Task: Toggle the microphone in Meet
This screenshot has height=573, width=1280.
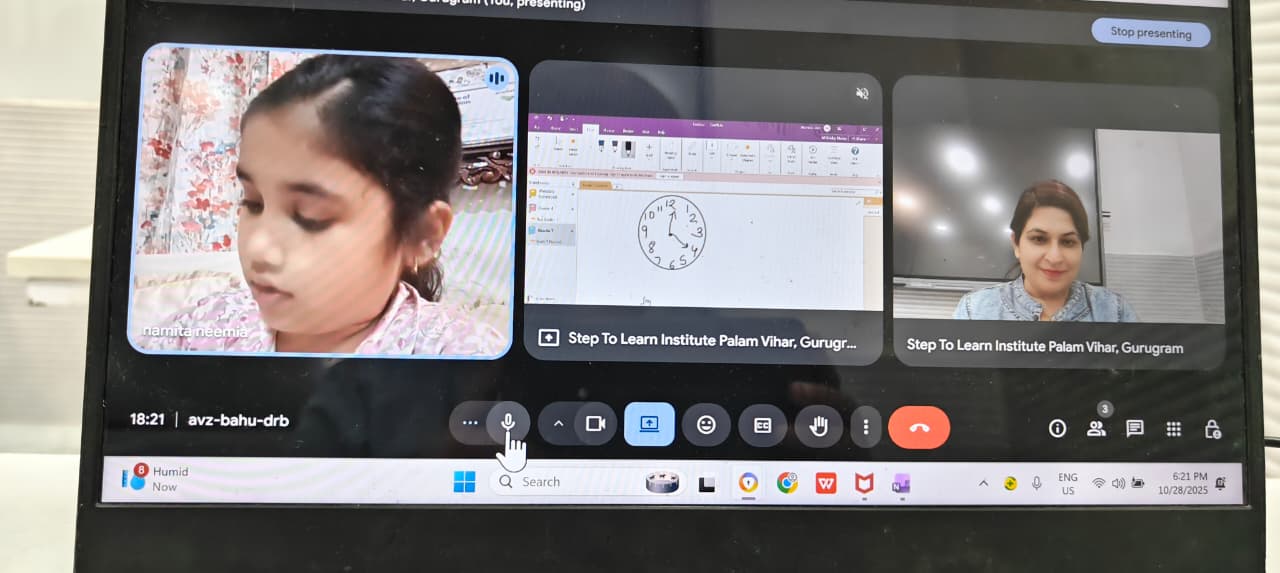Action: [x=508, y=423]
